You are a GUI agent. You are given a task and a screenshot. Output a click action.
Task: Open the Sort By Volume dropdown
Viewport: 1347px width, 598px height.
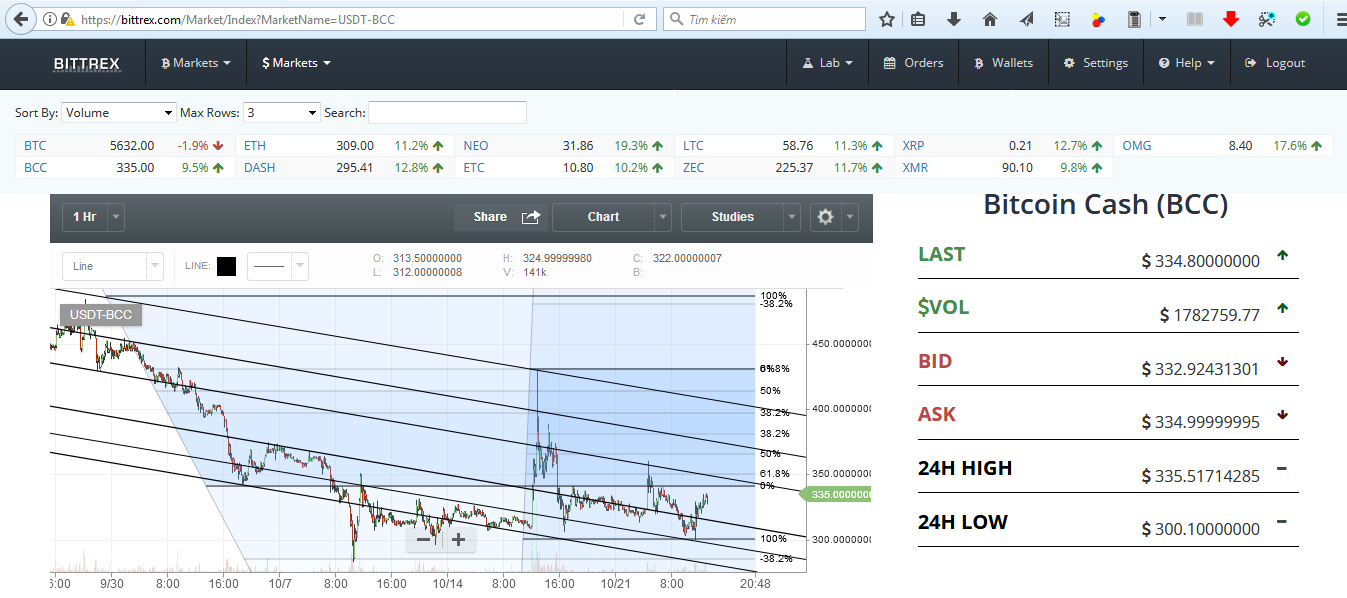tap(119, 113)
